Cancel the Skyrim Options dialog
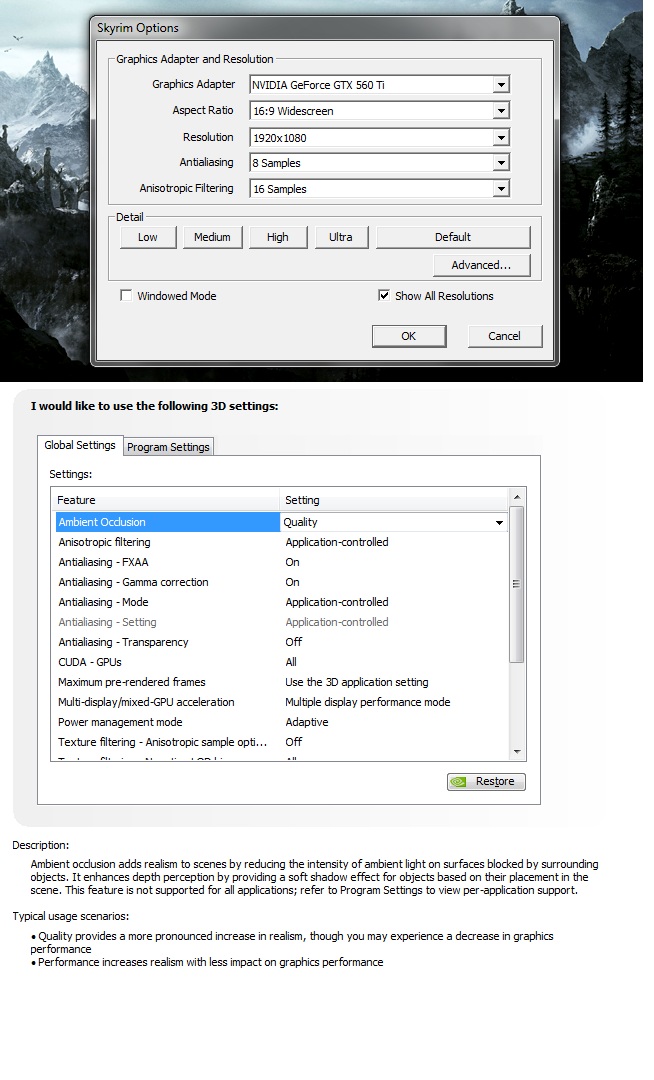Image resolution: width=654 pixels, height=1080 pixels. (505, 336)
